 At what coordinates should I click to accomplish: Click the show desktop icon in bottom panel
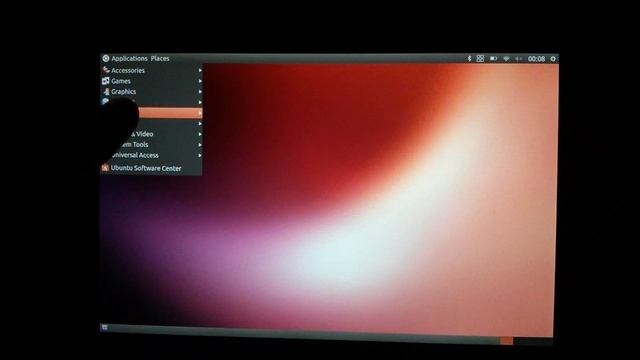[x=104, y=327]
